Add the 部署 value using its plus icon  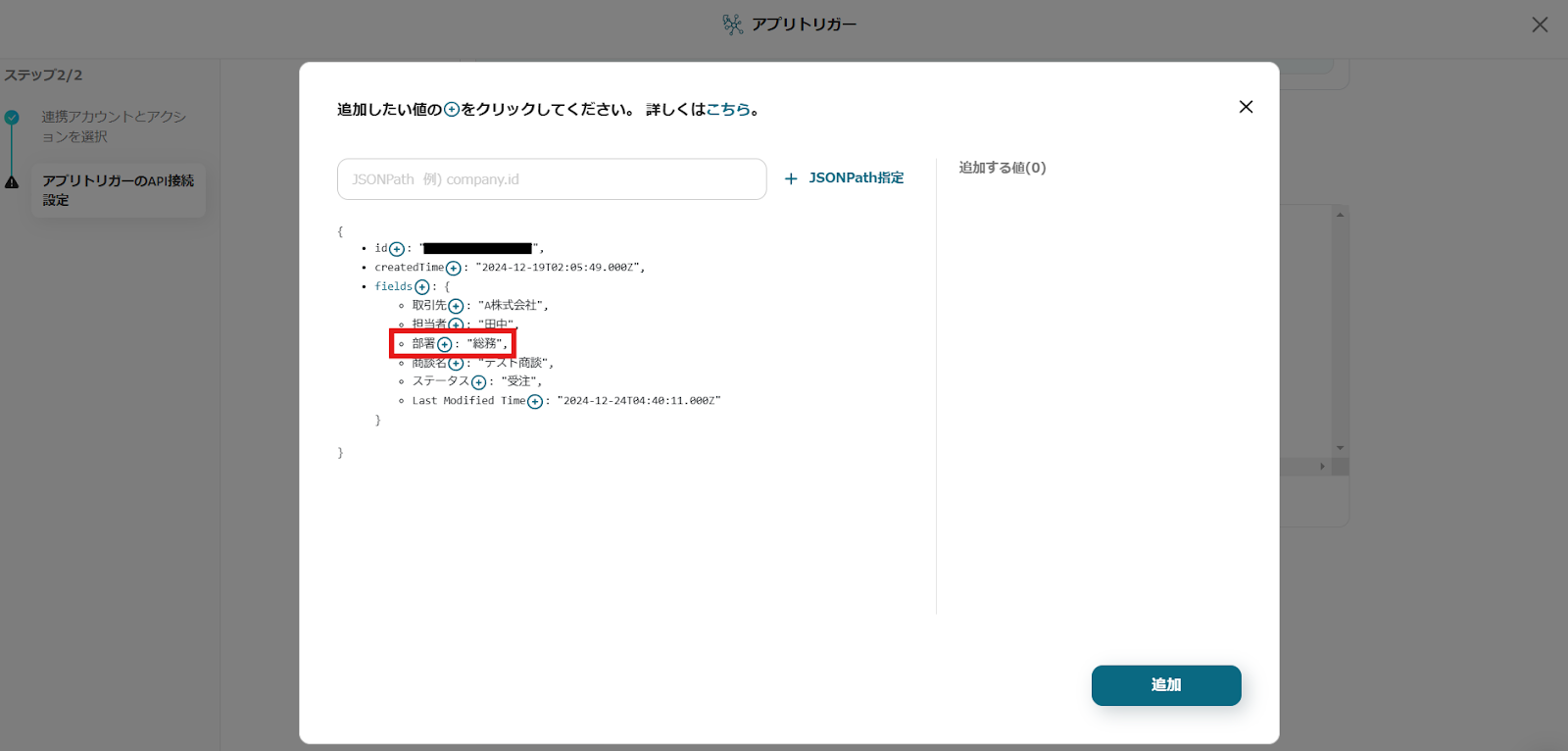pos(445,344)
